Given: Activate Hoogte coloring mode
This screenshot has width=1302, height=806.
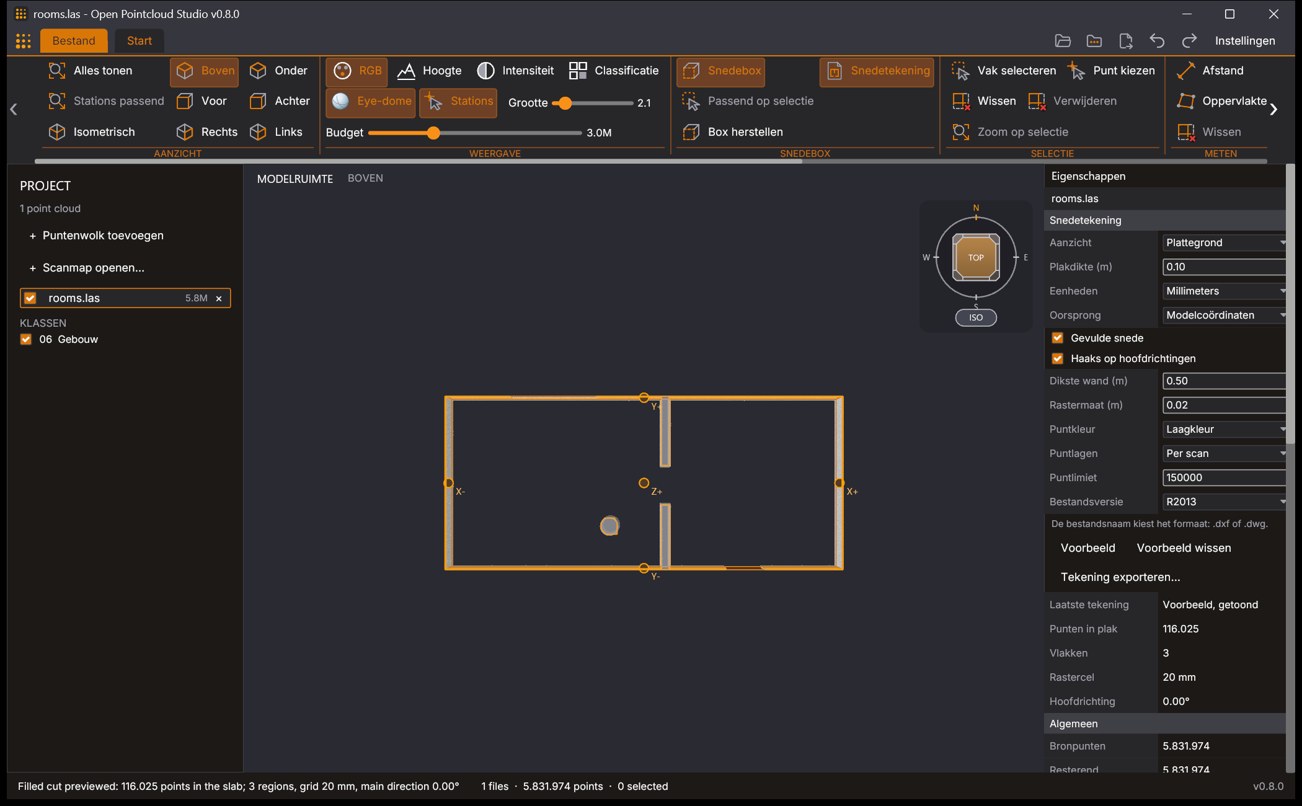Looking at the screenshot, I should click(x=429, y=71).
